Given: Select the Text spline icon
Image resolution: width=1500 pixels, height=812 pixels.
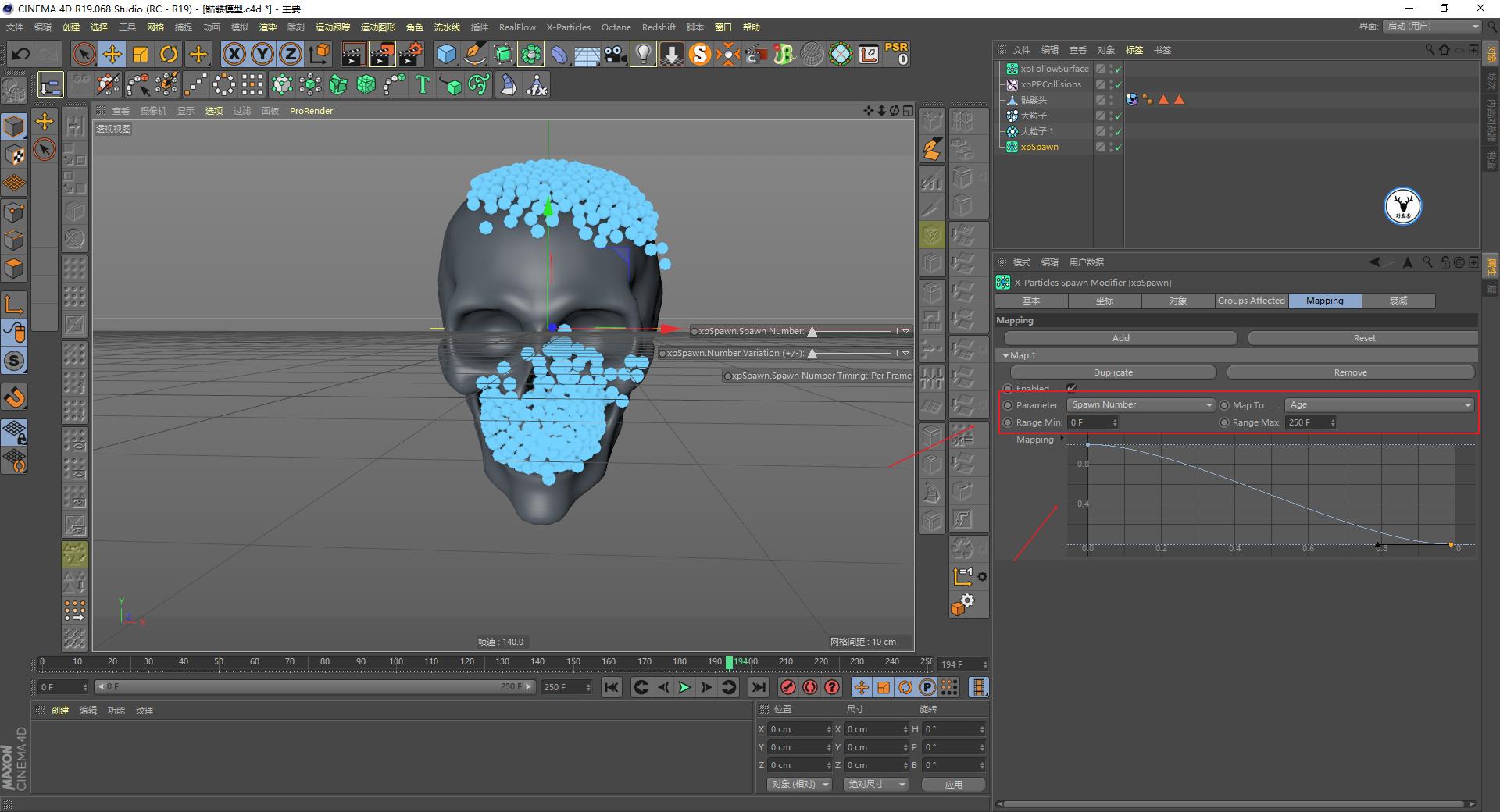Looking at the screenshot, I should 423,84.
